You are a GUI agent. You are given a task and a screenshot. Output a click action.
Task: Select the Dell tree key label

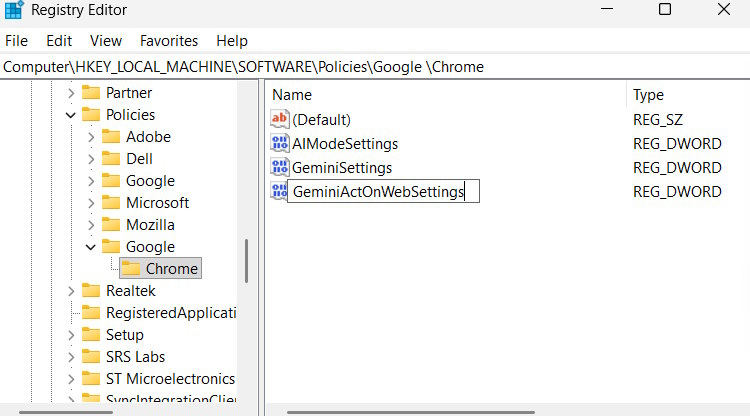(x=139, y=159)
